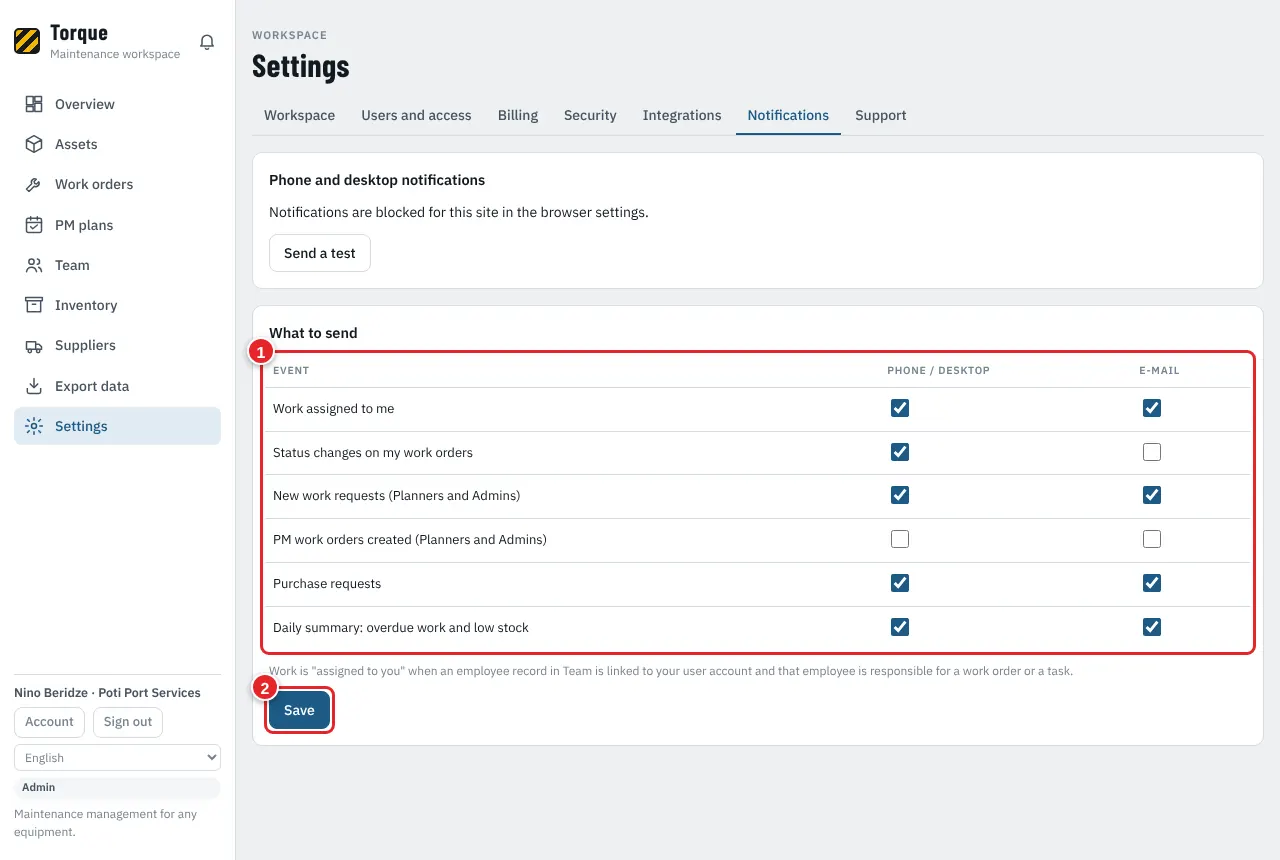Image resolution: width=1280 pixels, height=860 pixels.
Task: Click the Team people icon
Action: pos(34,265)
